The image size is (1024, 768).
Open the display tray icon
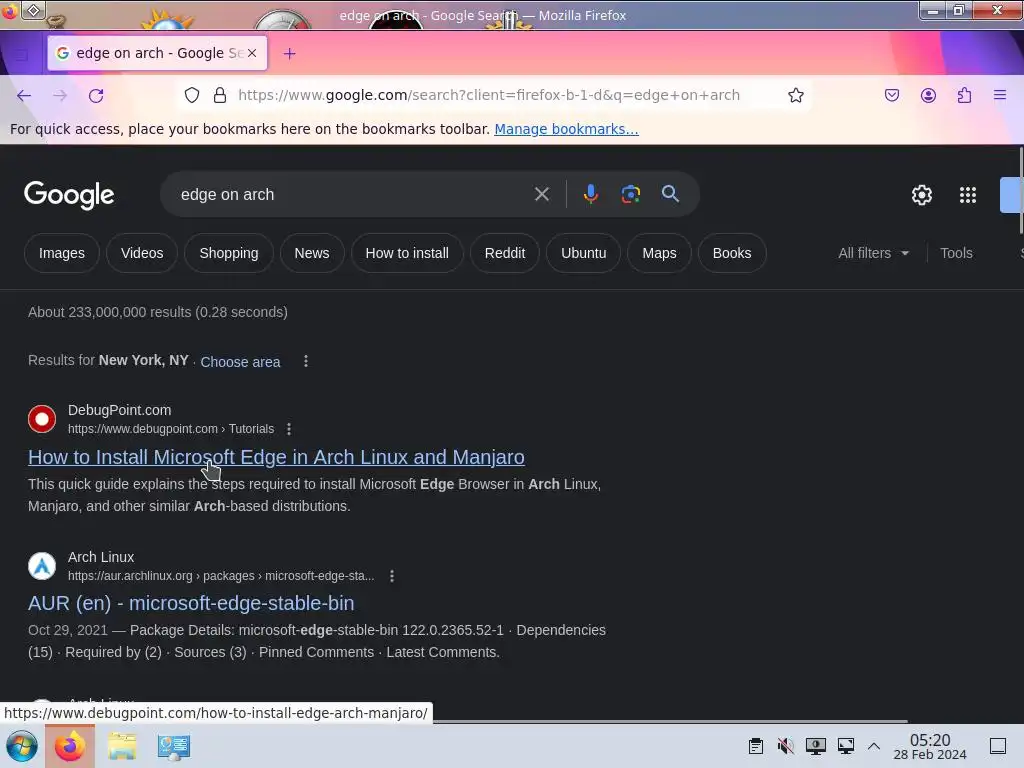coord(816,746)
